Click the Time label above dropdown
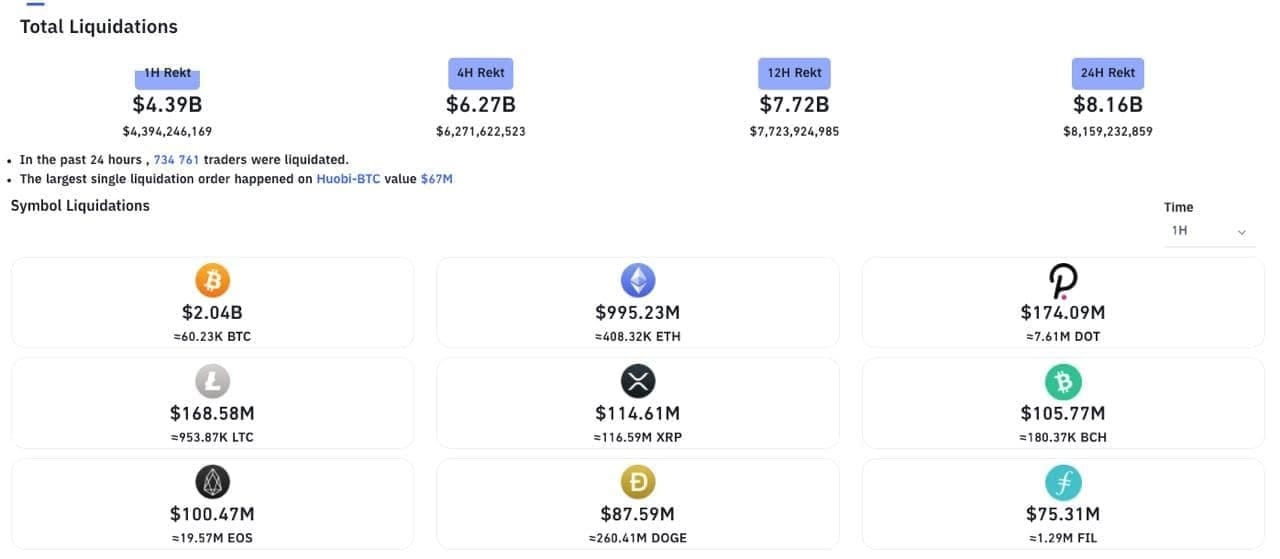Screen dimensions: 1280x559 pos(1178,208)
